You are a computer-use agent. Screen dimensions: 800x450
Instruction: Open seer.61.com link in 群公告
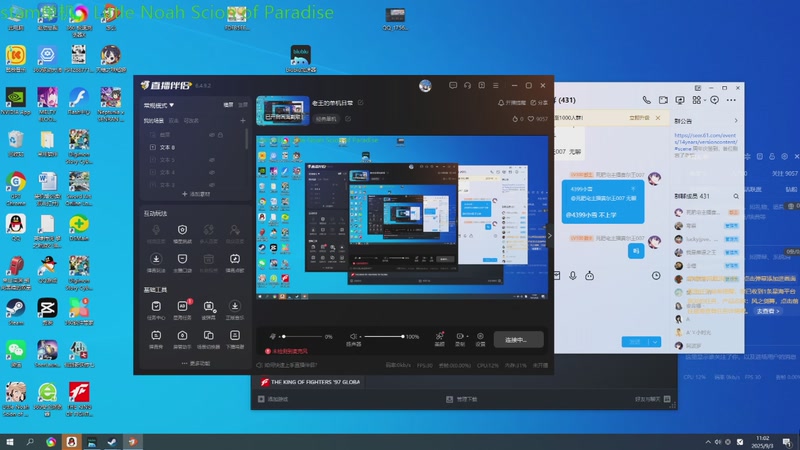pyautogui.click(x=706, y=142)
